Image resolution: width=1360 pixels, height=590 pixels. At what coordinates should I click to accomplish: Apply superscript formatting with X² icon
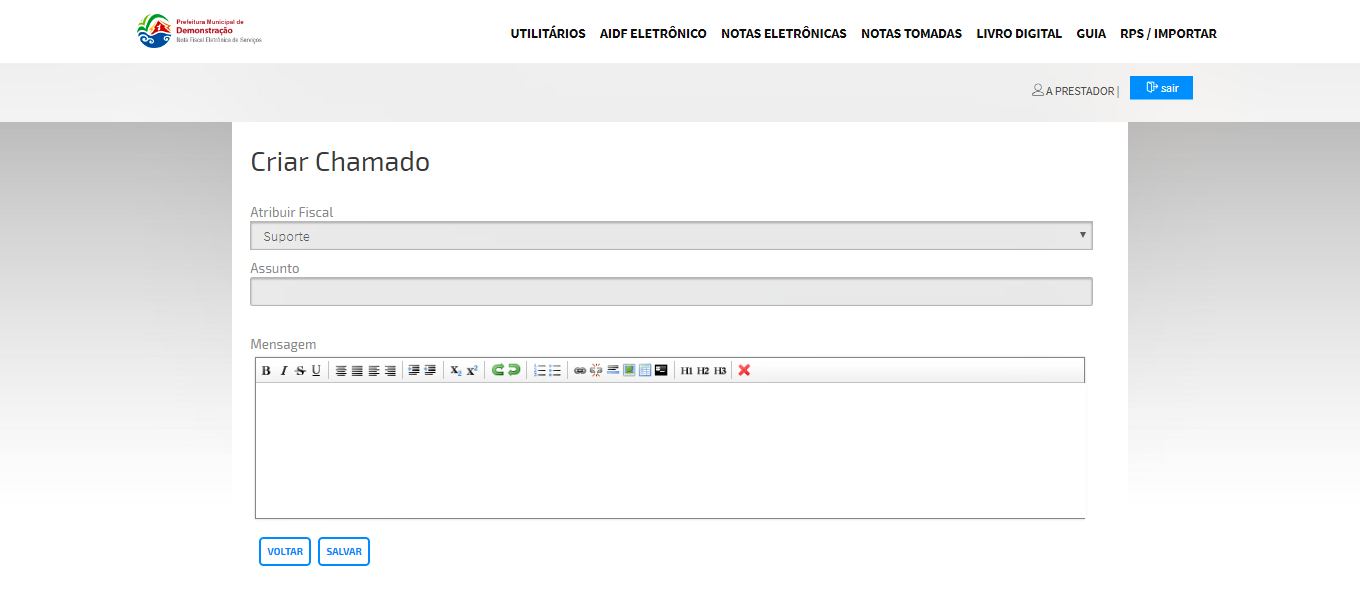[x=472, y=371]
